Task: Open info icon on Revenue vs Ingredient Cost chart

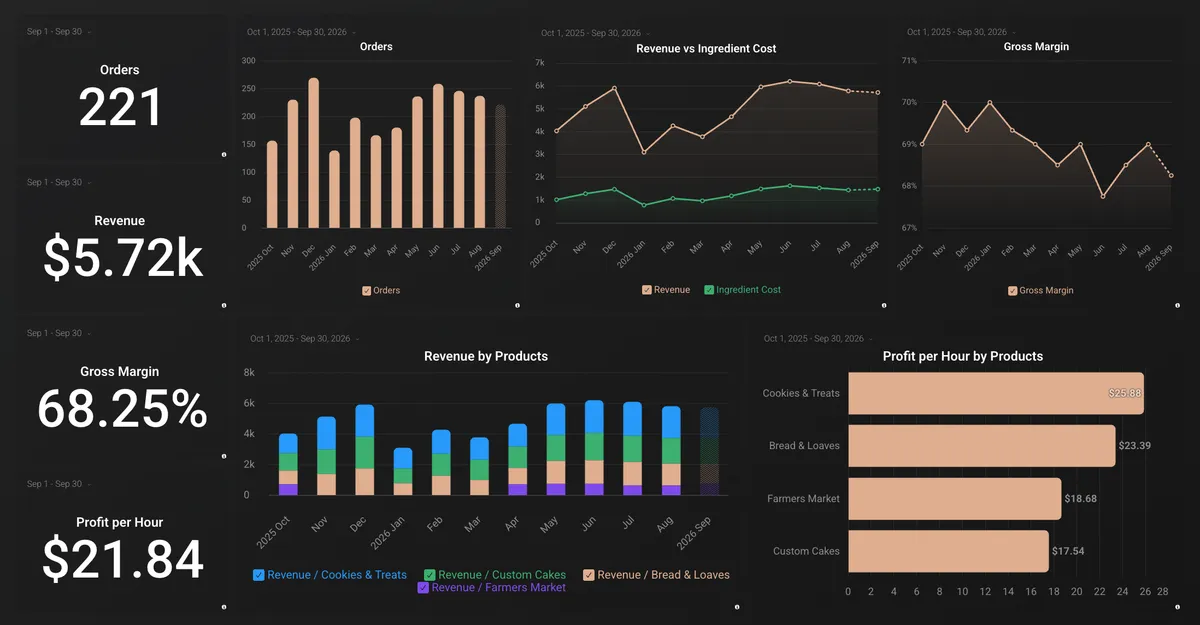Action: [884, 305]
